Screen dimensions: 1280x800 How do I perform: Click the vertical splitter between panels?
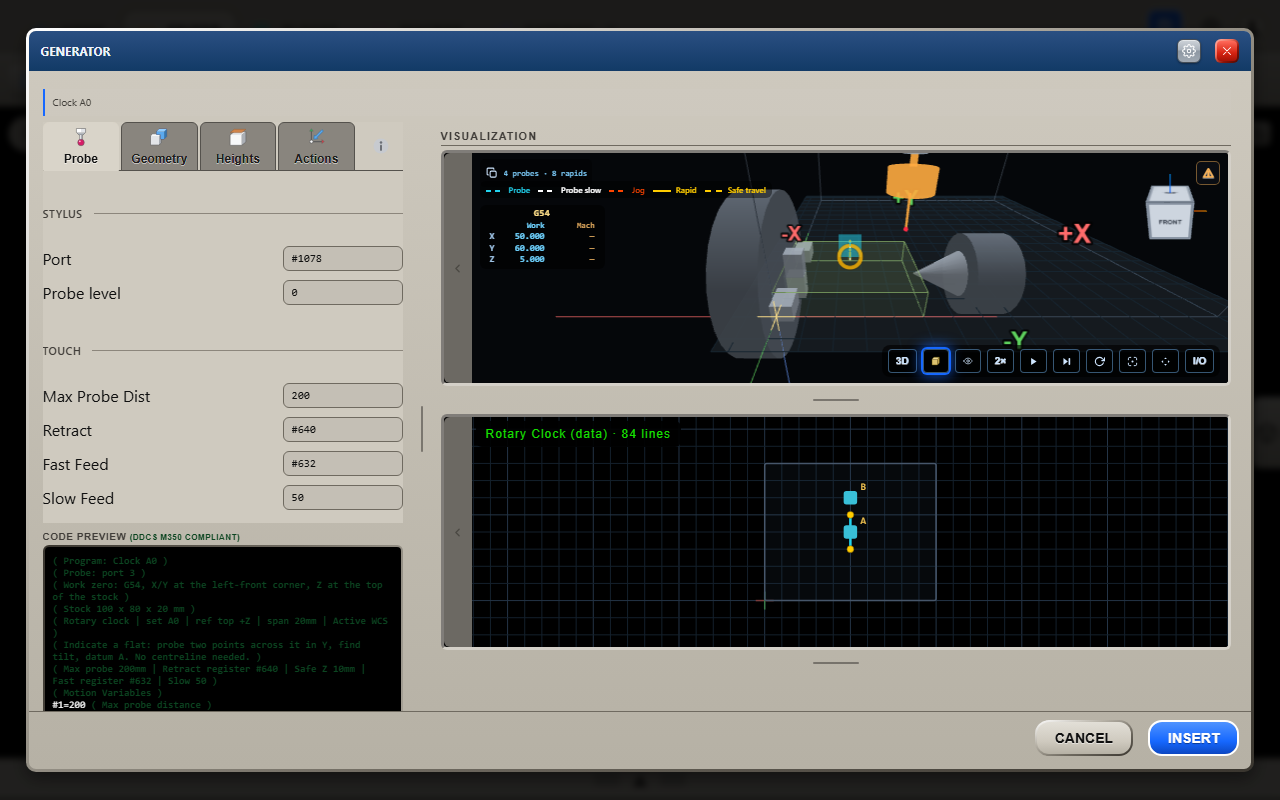(x=422, y=428)
